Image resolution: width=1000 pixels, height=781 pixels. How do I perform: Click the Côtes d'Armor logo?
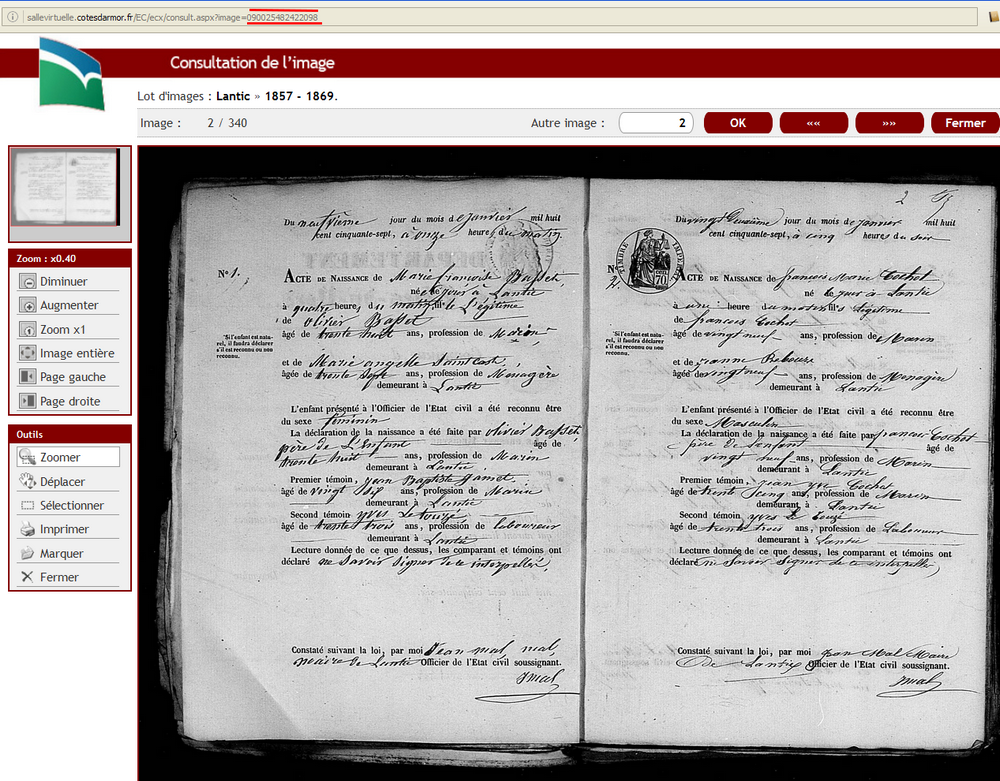(71, 73)
